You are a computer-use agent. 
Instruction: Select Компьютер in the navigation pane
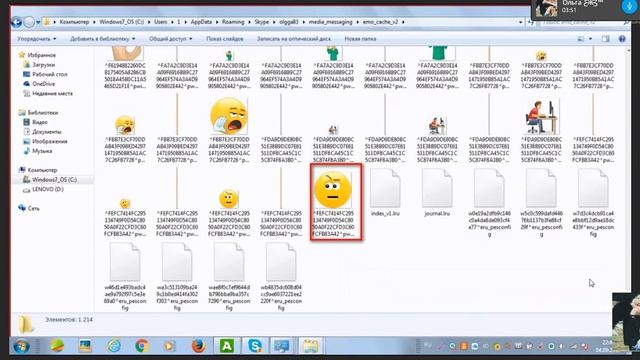[x=42, y=170]
